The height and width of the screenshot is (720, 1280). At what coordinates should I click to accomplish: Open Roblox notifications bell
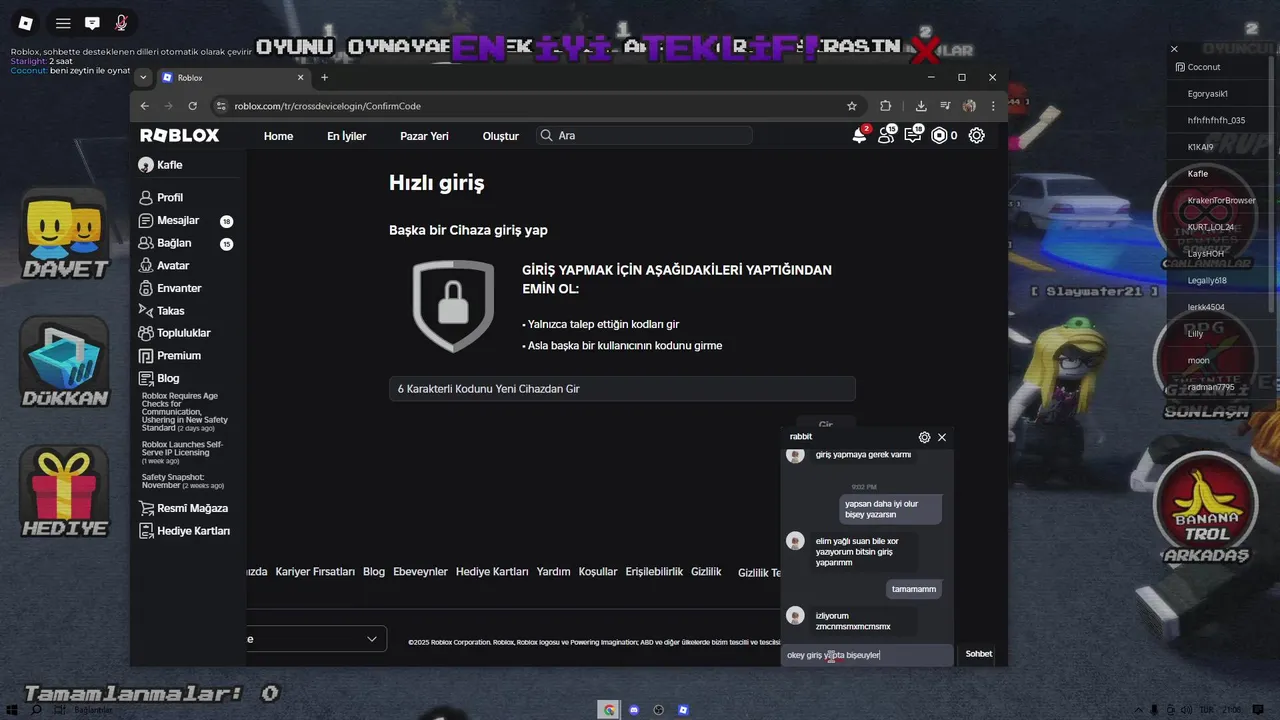[x=860, y=135]
